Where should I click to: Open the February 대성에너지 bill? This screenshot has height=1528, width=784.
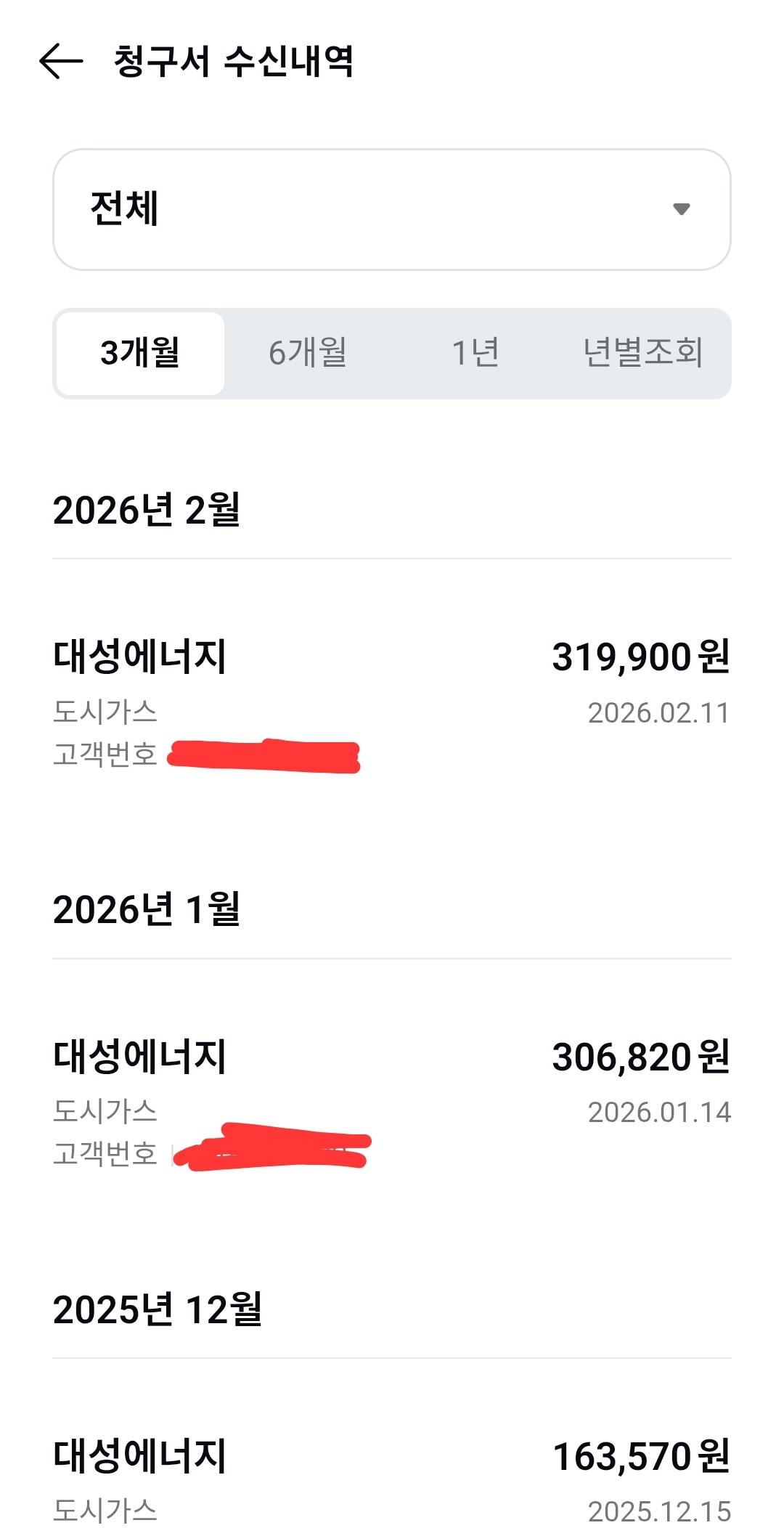click(140, 657)
